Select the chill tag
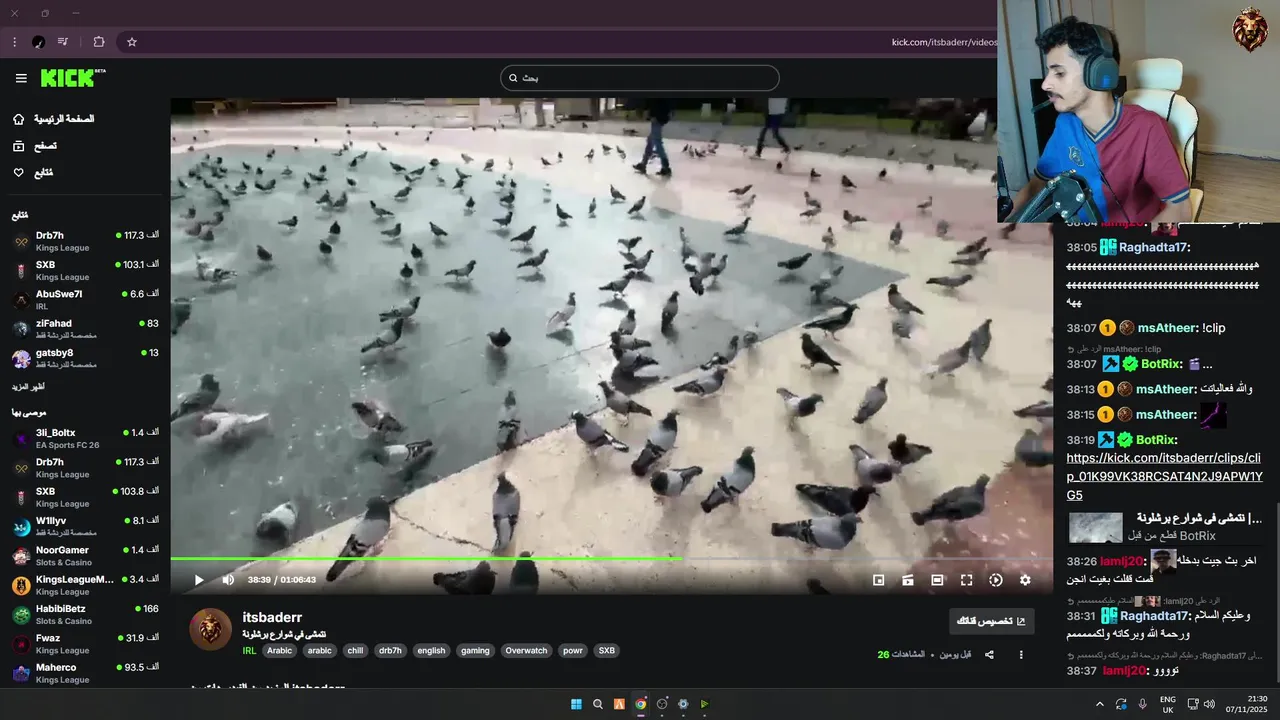Image resolution: width=1280 pixels, height=720 pixels. pyautogui.click(x=355, y=651)
